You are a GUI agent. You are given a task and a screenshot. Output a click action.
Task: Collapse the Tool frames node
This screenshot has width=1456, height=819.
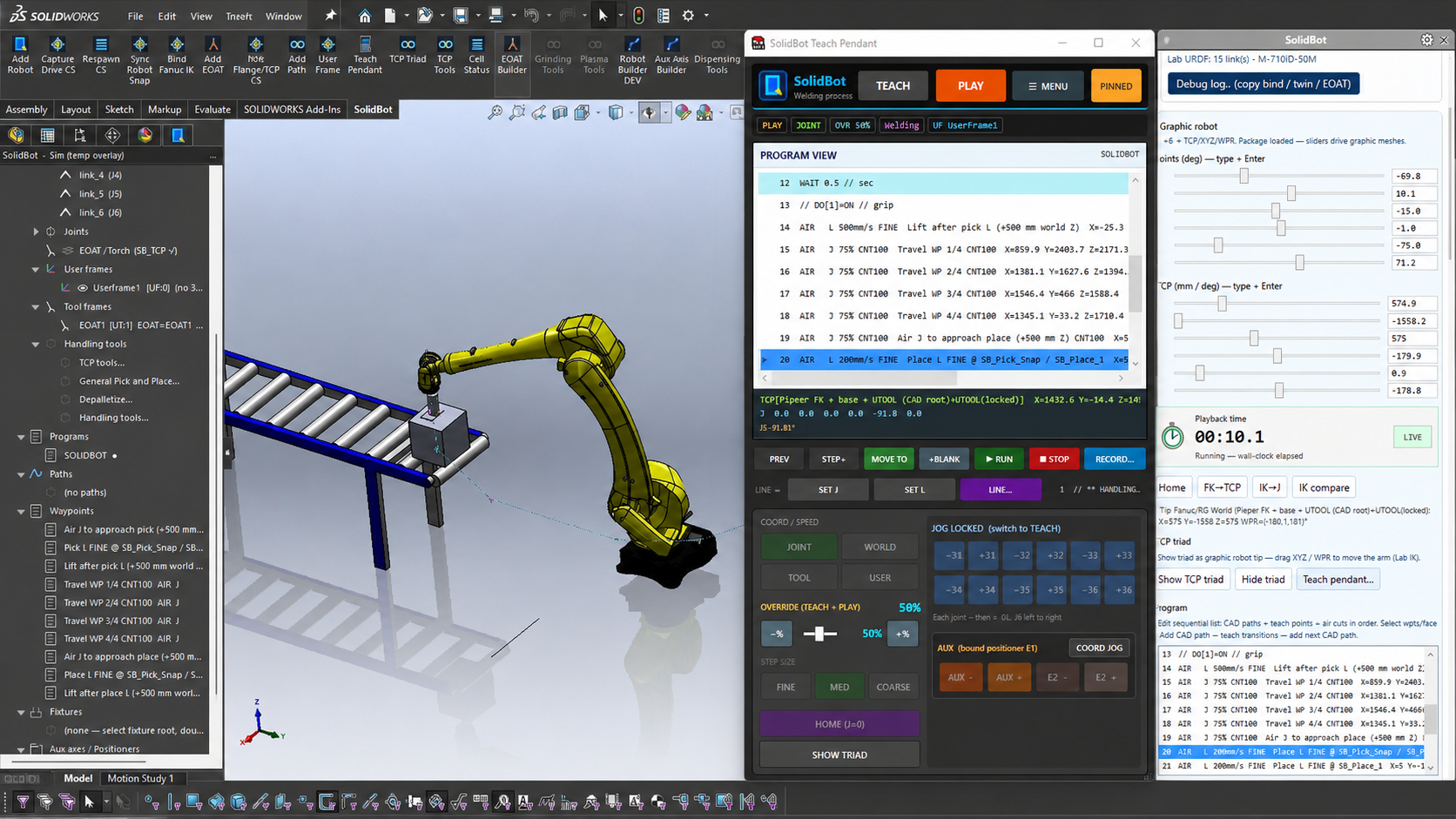pos(36,307)
